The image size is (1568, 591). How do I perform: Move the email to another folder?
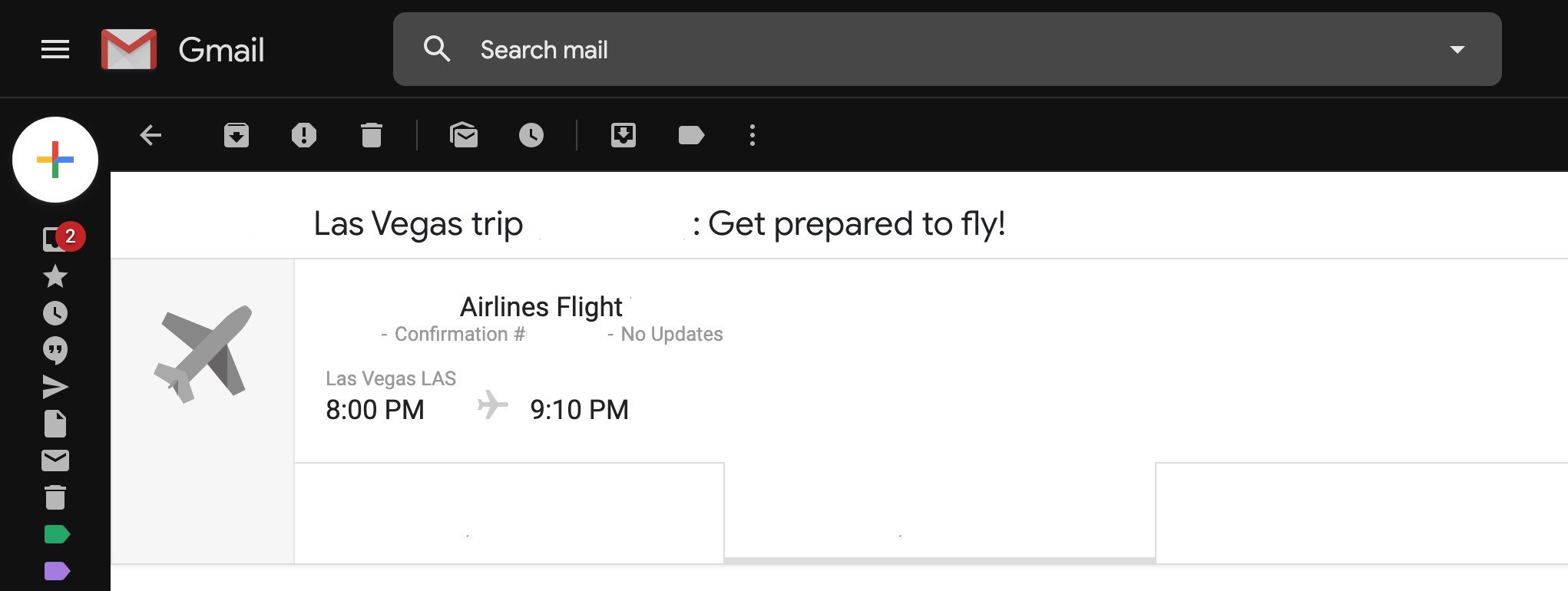tap(624, 135)
